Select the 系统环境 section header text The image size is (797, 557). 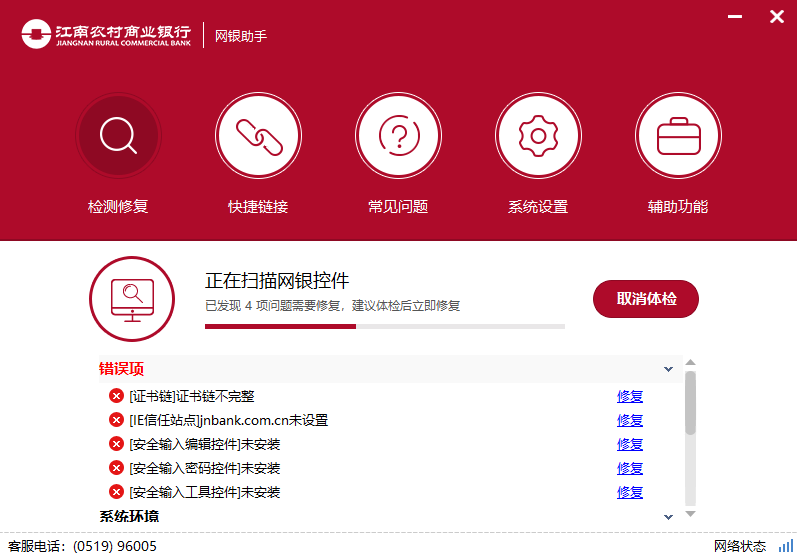click(129, 516)
